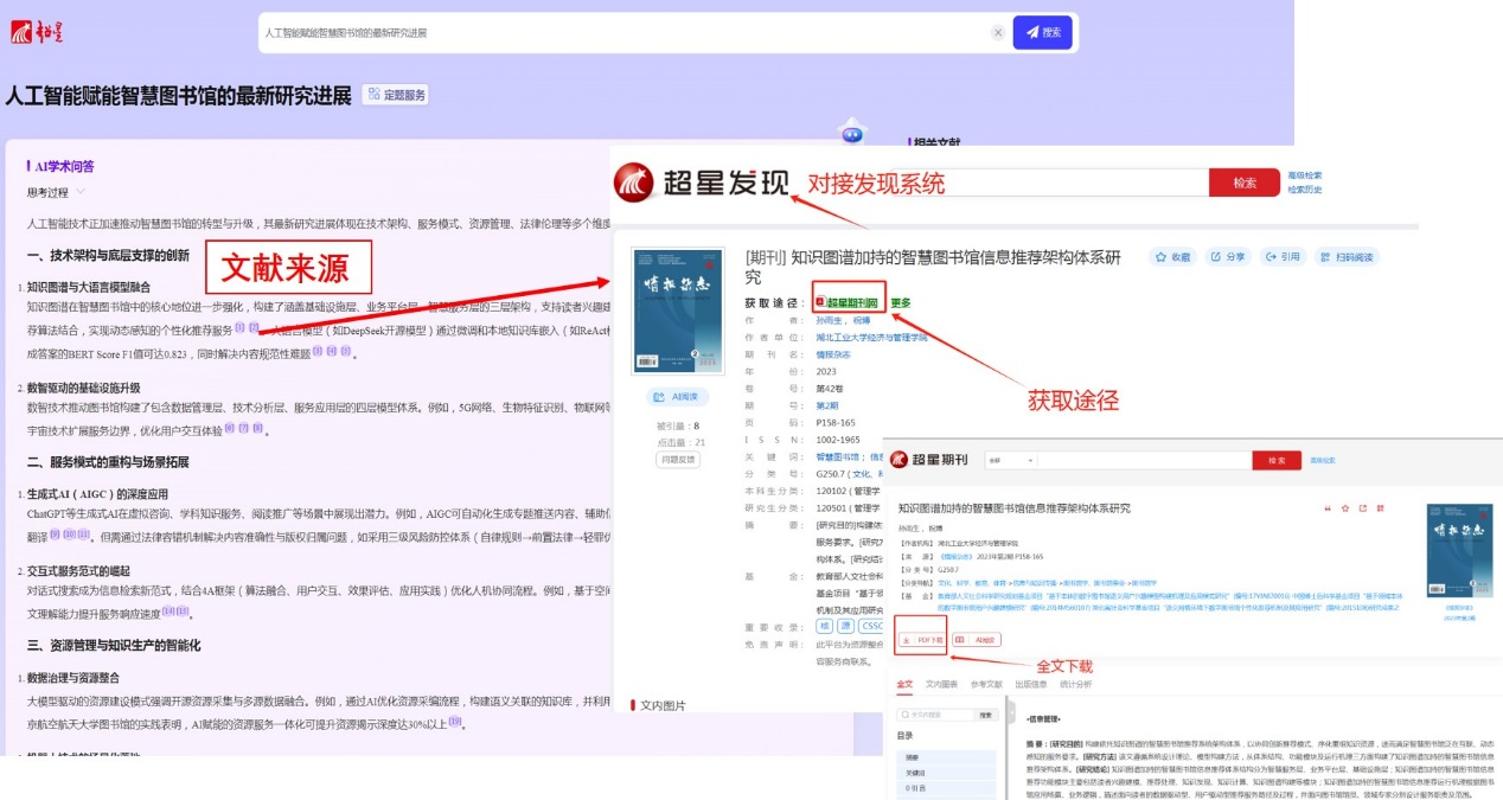Click the QR code icon in 超星期刊
This screenshot has height=800, width=1503.
pos(1380,508)
